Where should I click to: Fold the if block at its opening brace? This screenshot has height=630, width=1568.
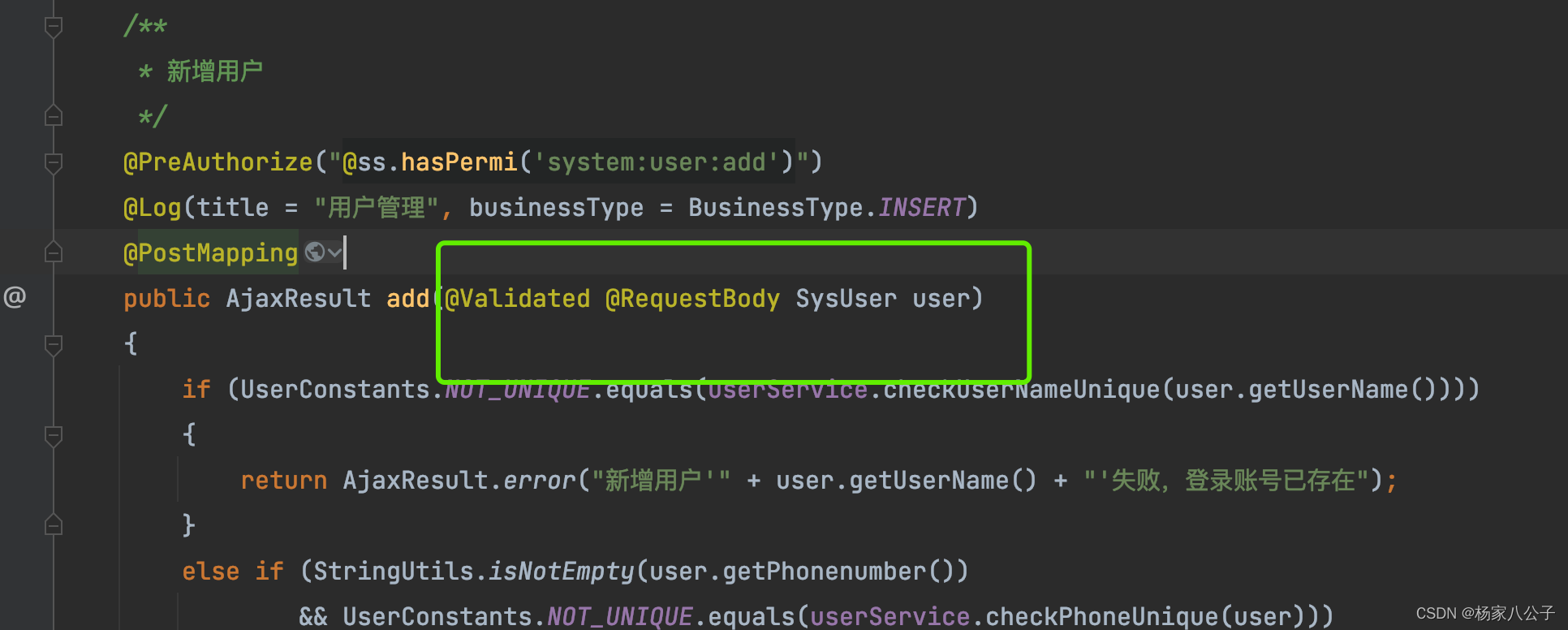54,435
